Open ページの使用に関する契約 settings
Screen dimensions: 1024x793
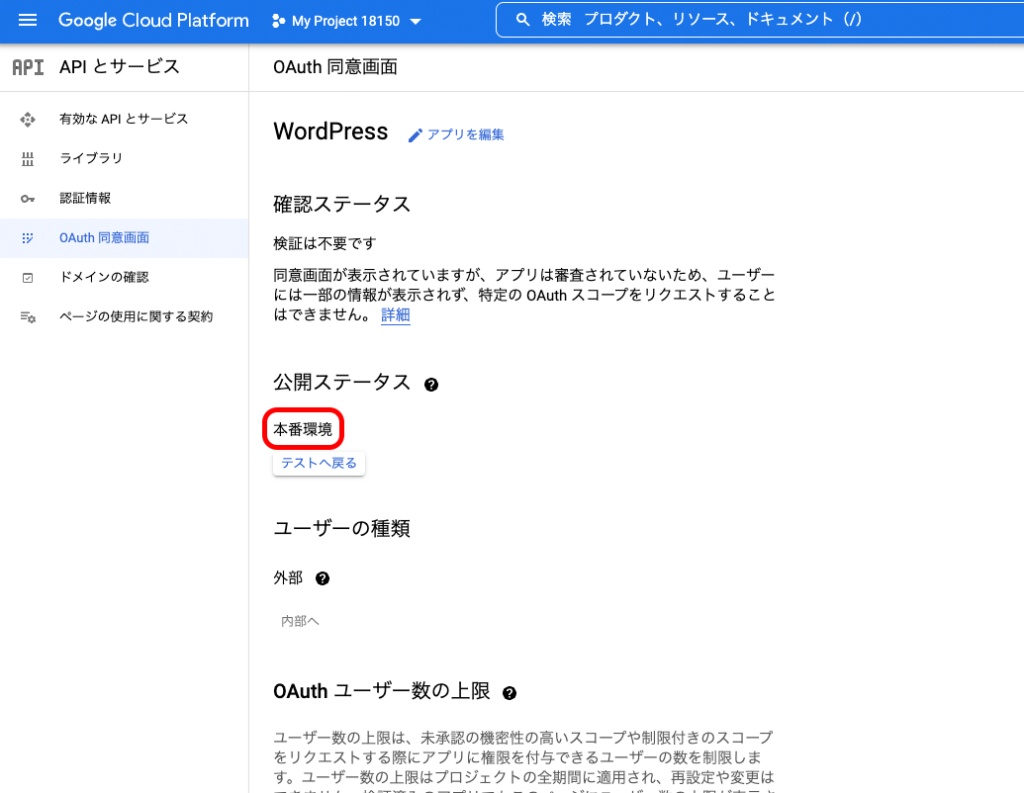135,317
